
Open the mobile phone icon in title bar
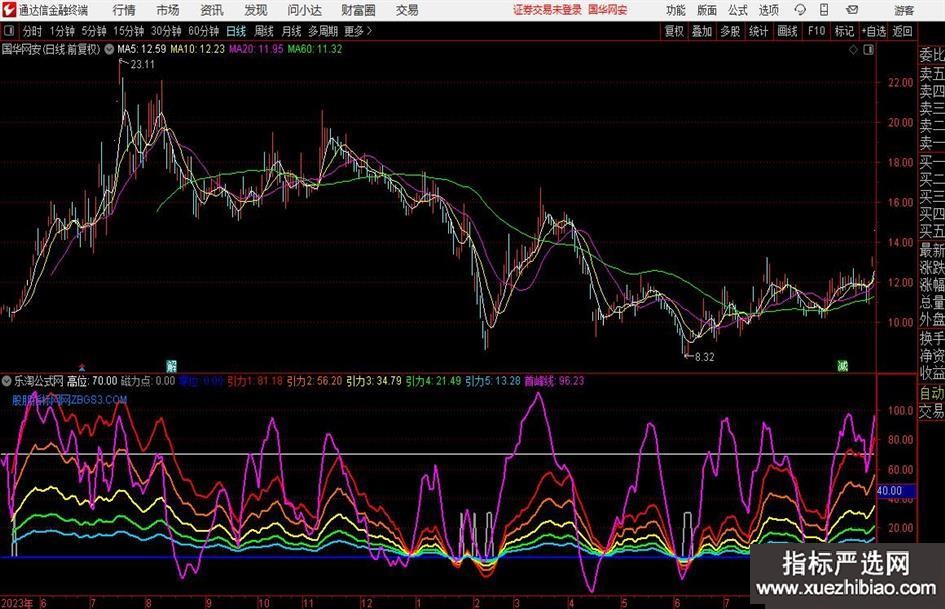[824, 10]
